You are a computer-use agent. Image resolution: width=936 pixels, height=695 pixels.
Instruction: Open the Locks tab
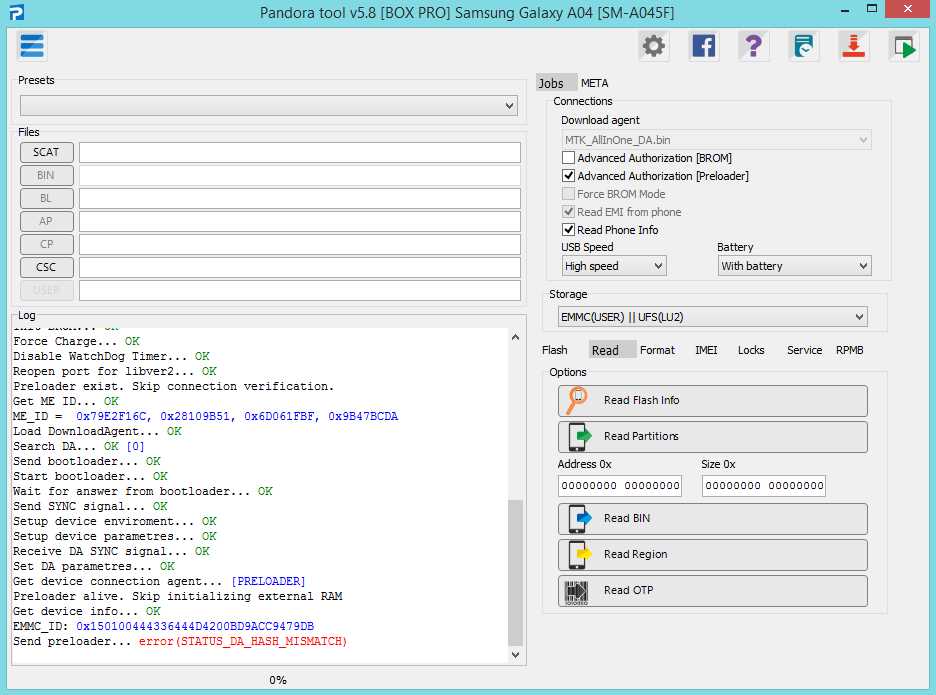[x=751, y=350]
